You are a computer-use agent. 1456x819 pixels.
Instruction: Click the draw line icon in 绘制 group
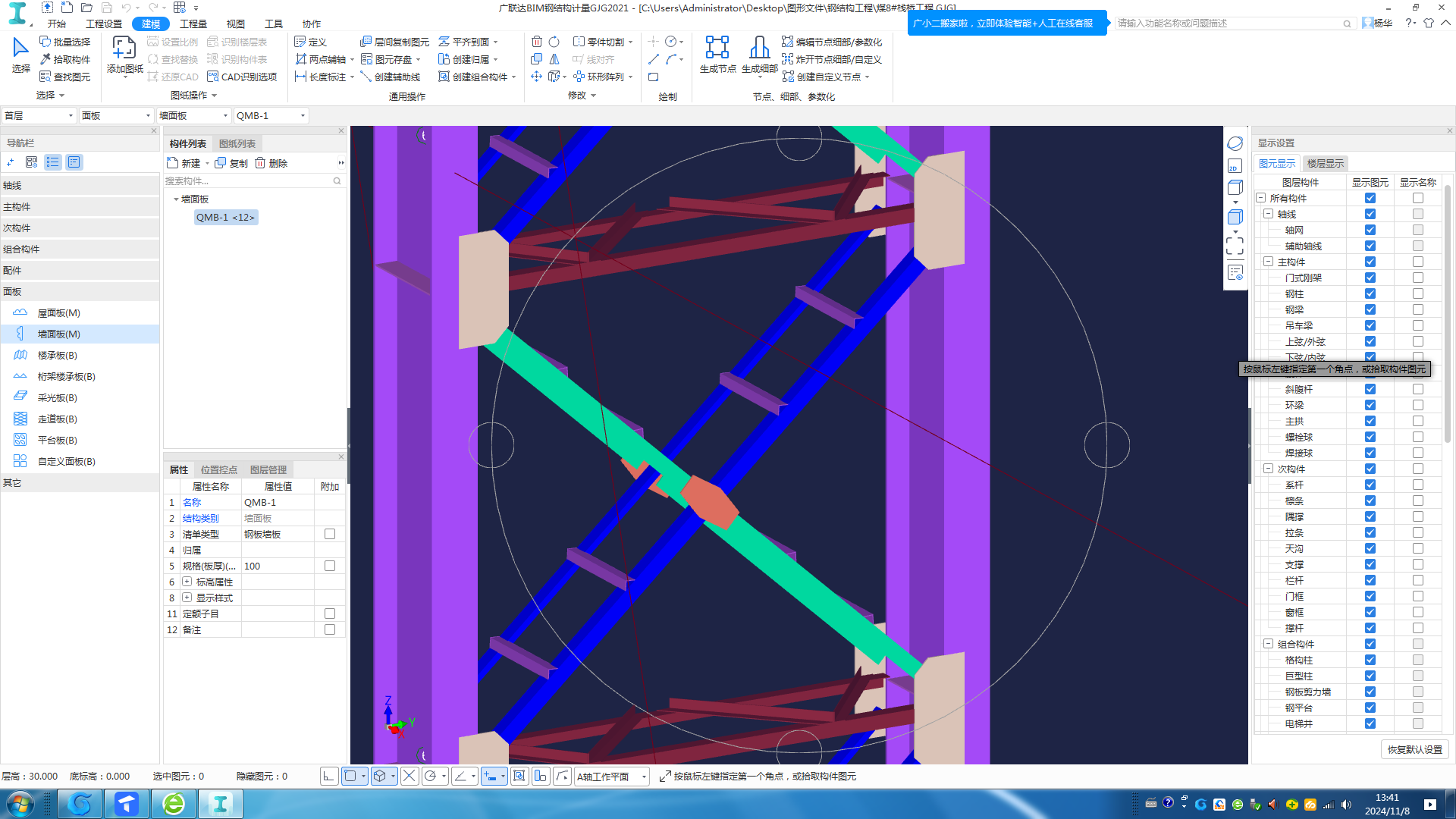pyautogui.click(x=654, y=59)
